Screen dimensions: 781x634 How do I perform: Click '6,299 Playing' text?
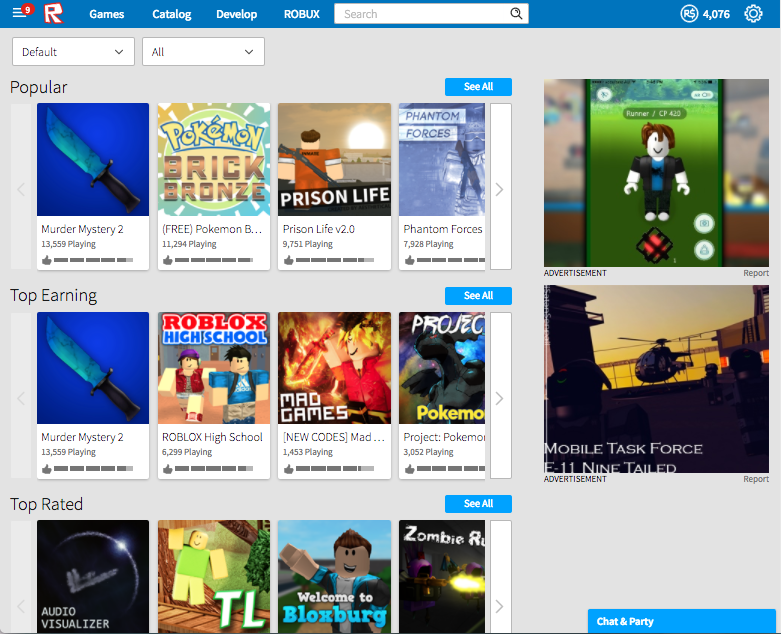tap(187, 452)
